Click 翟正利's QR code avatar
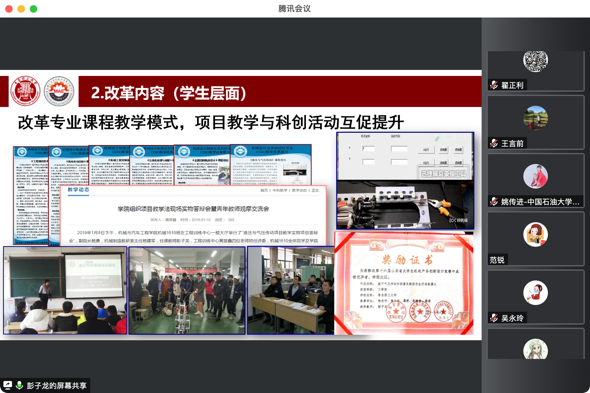 pos(535,60)
